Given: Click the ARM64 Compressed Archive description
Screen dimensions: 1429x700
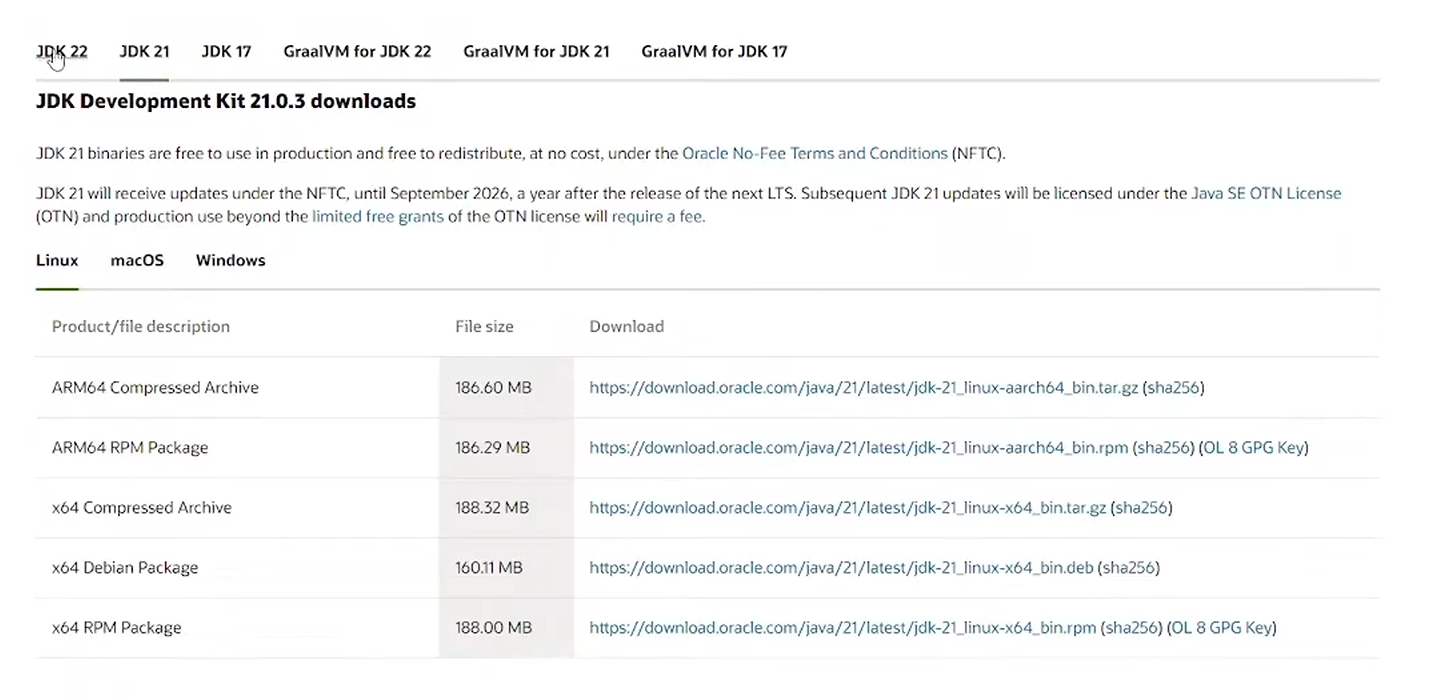Looking at the screenshot, I should (155, 388).
